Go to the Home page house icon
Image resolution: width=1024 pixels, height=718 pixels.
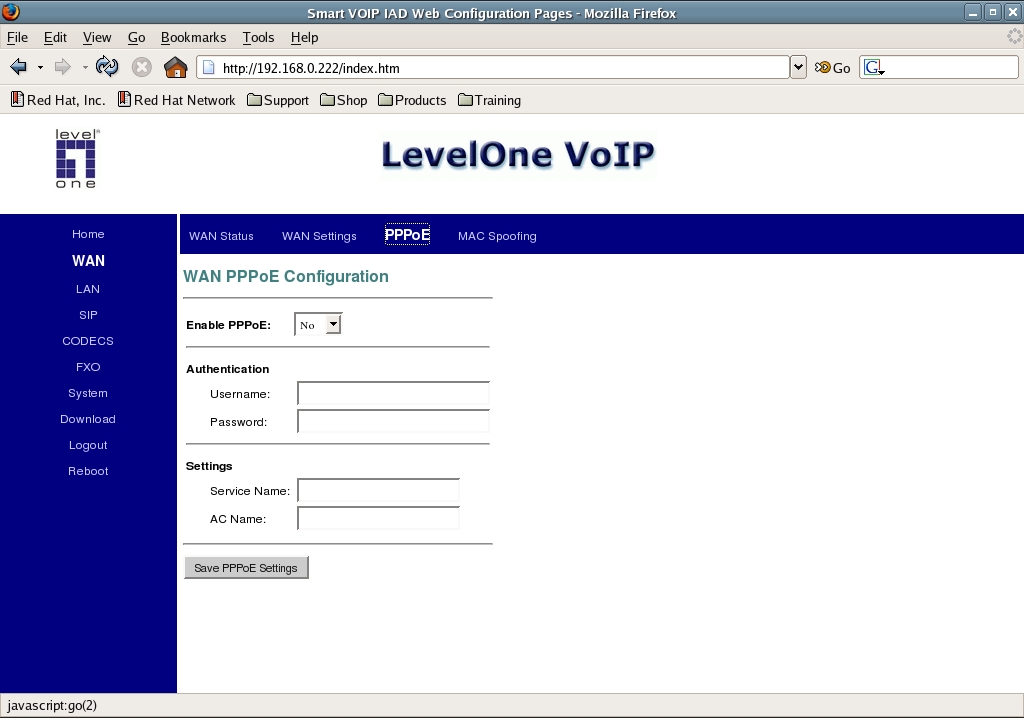point(176,67)
